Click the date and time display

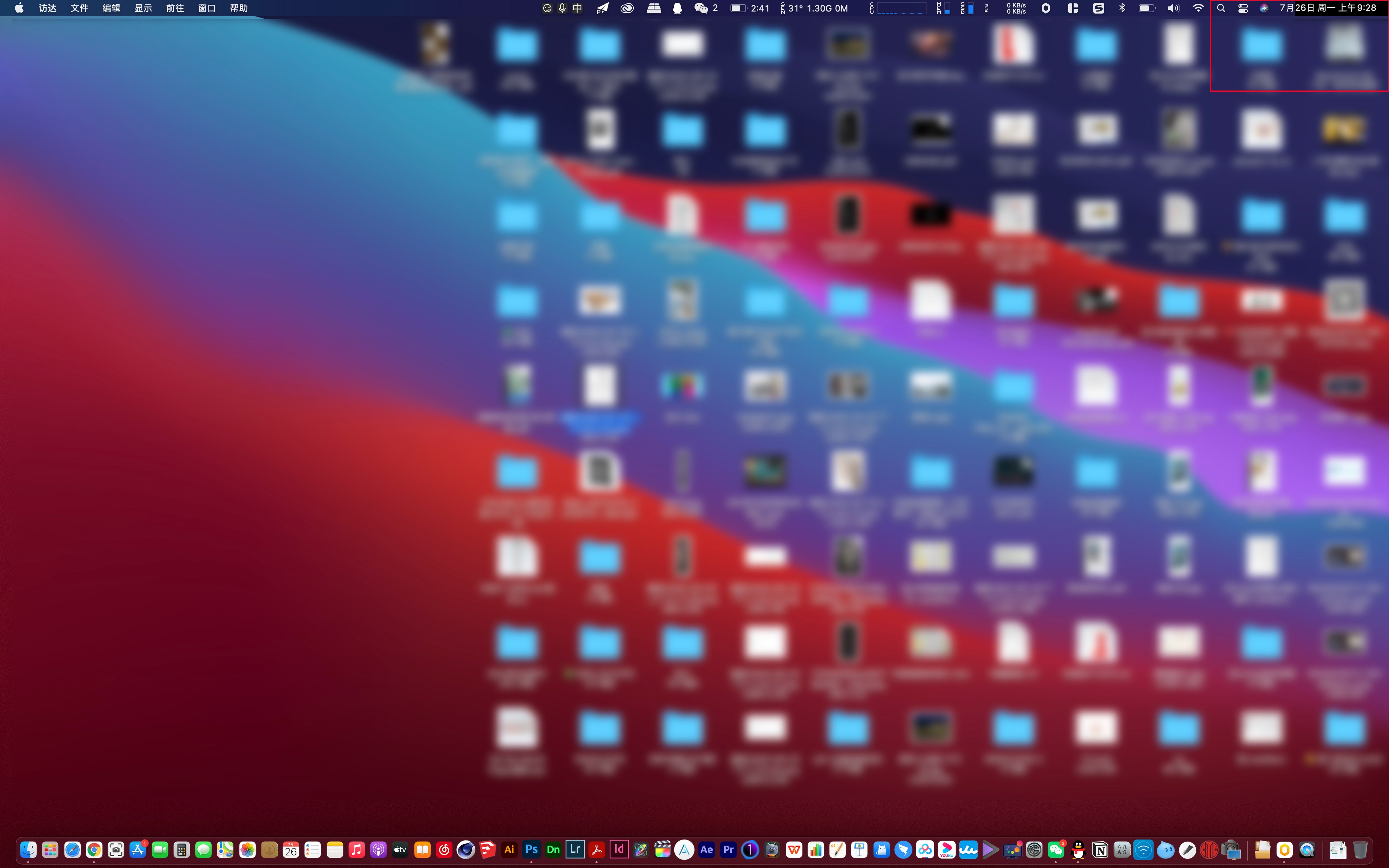1328,8
